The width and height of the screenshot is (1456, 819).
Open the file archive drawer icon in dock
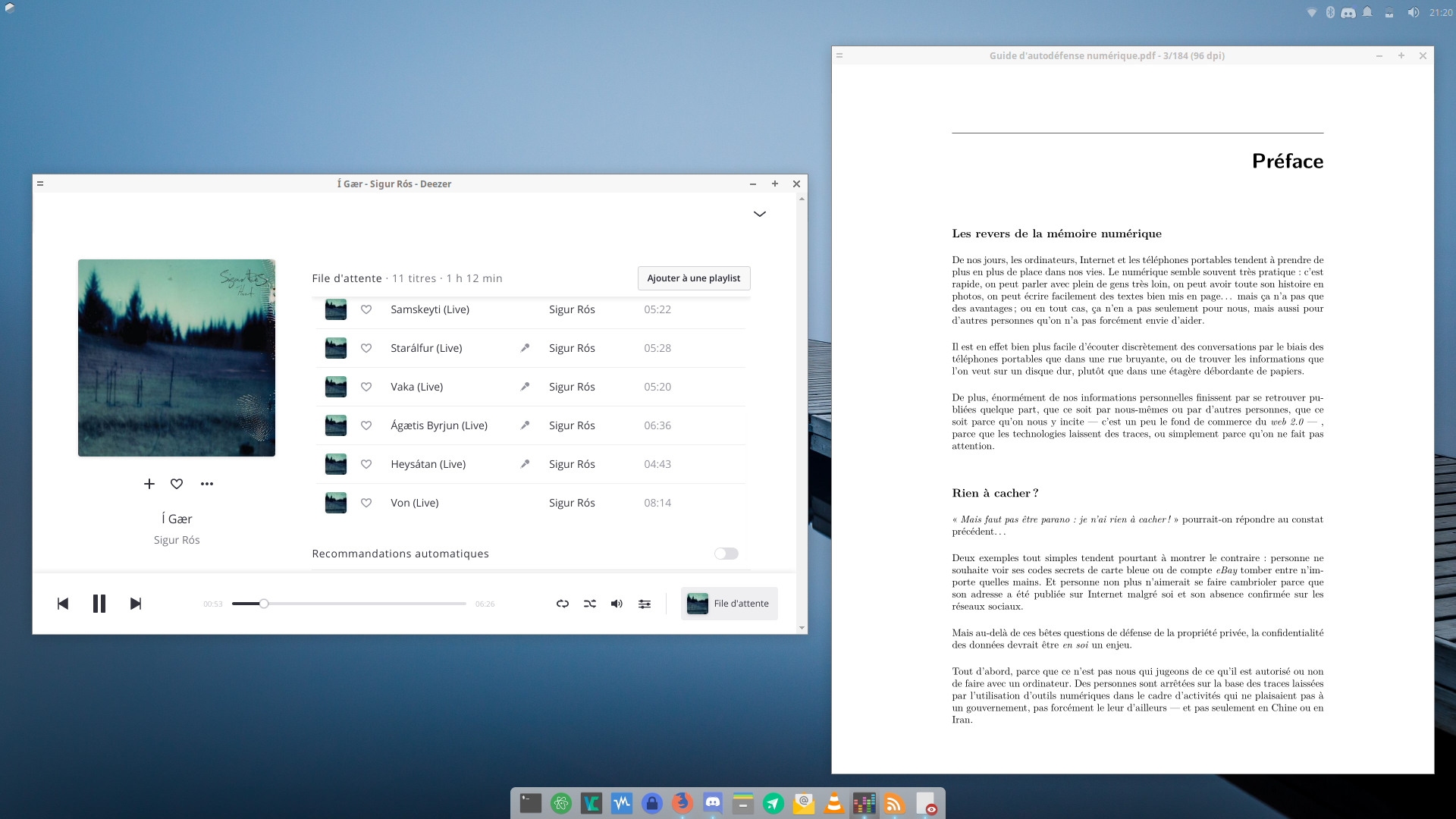743,803
